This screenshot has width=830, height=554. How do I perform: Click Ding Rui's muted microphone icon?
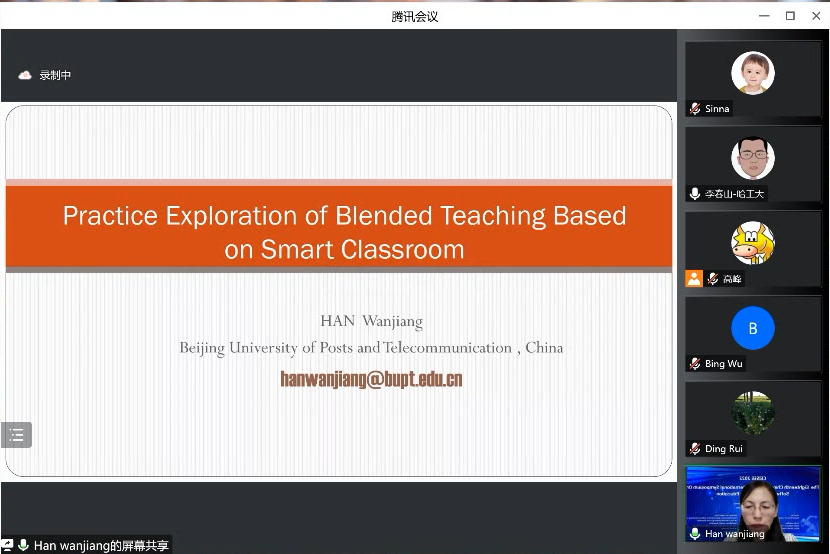coord(695,449)
